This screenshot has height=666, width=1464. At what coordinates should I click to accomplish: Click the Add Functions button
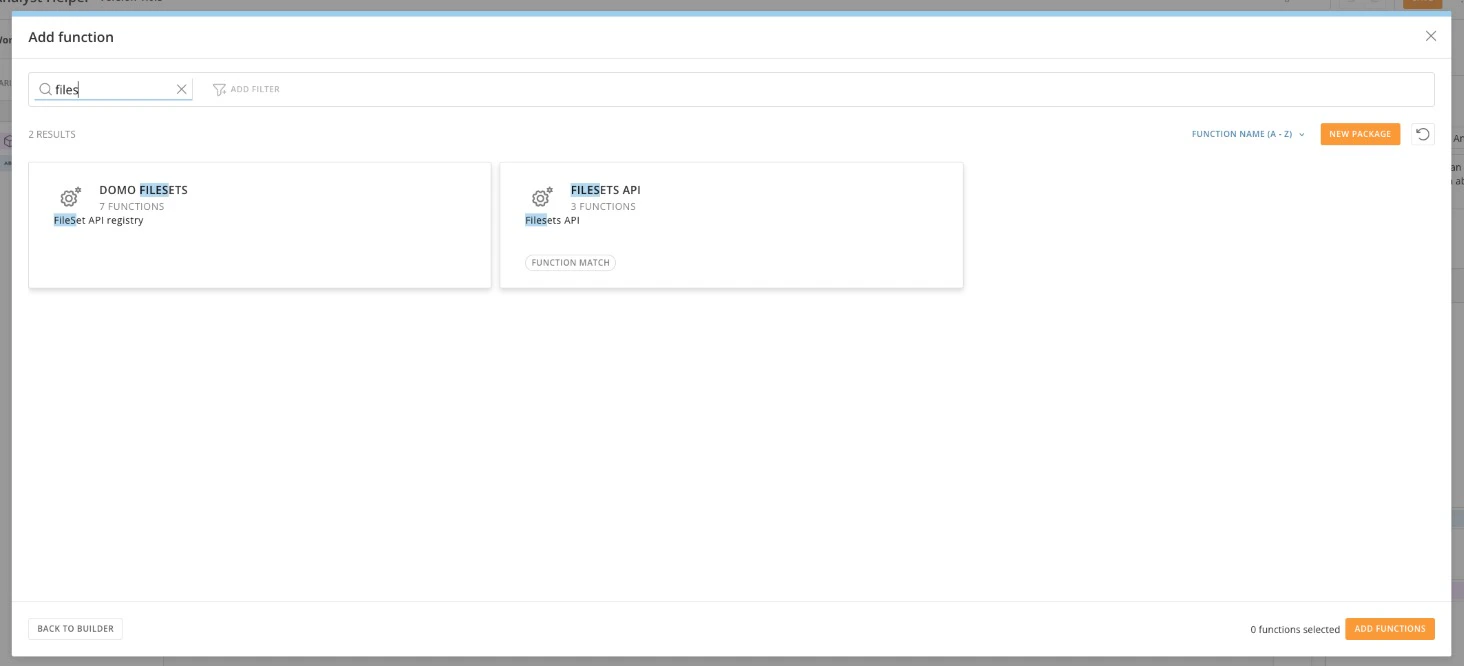pyautogui.click(x=1390, y=629)
